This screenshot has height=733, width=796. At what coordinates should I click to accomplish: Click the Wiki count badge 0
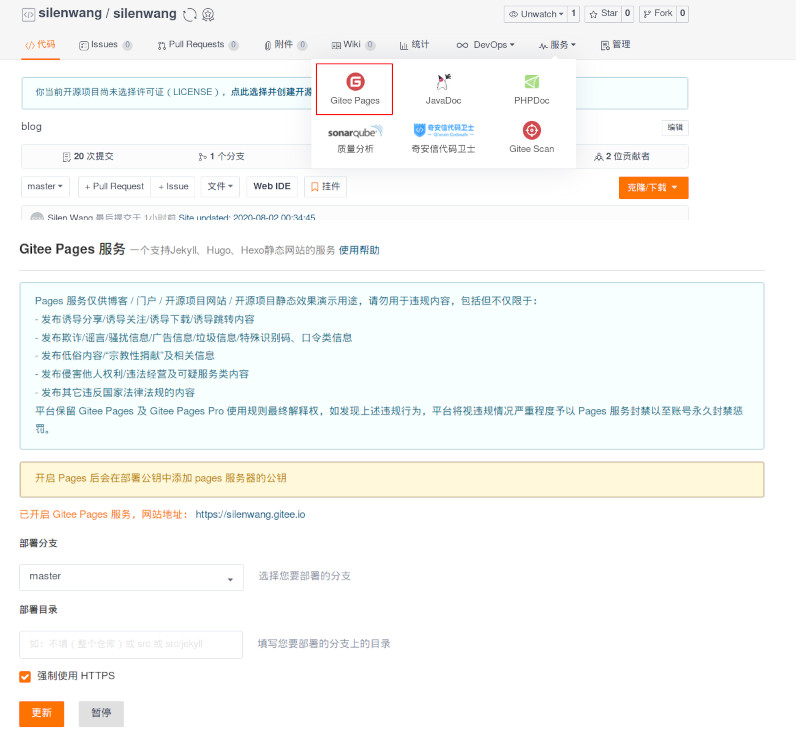[371, 45]
